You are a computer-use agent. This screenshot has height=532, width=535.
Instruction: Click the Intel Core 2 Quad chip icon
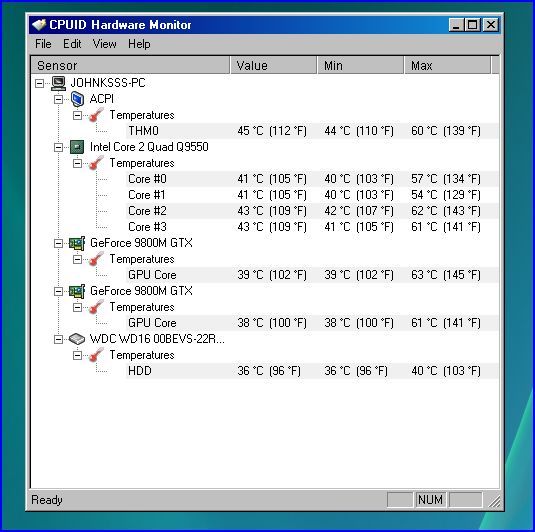(77, 147)
